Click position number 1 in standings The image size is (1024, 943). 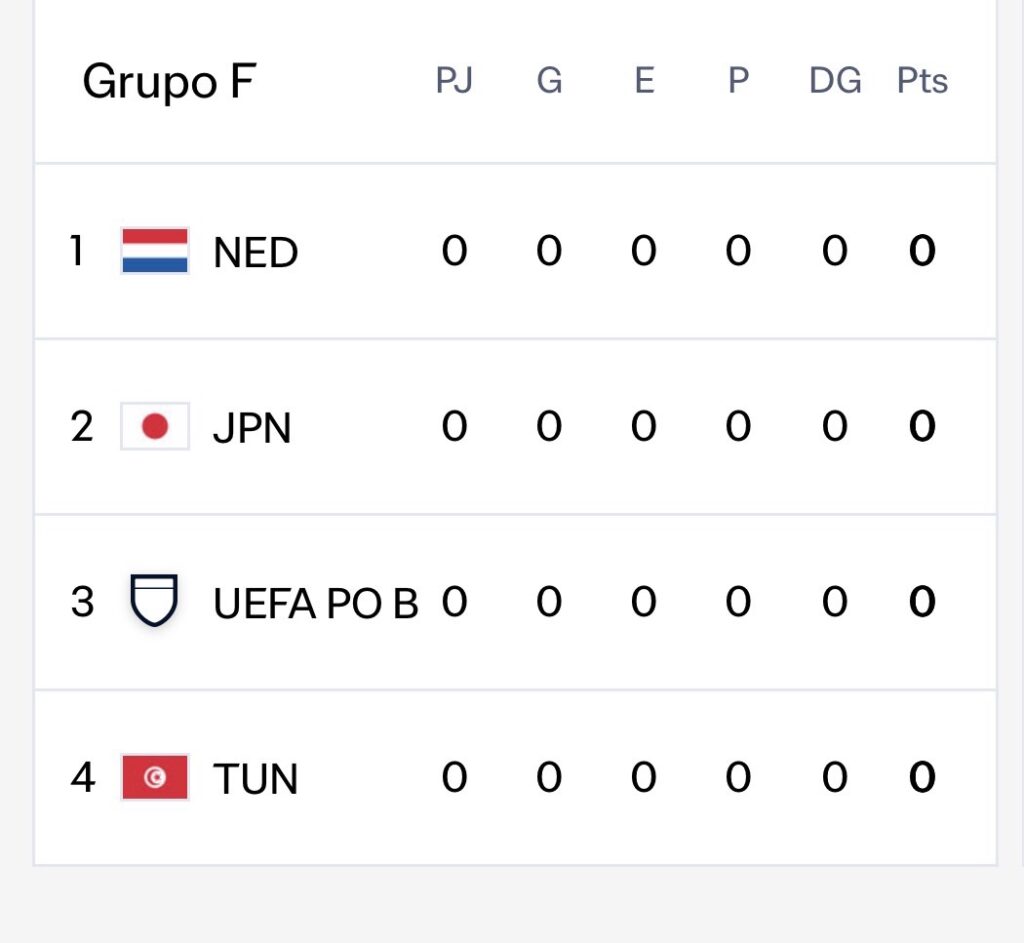77,251
